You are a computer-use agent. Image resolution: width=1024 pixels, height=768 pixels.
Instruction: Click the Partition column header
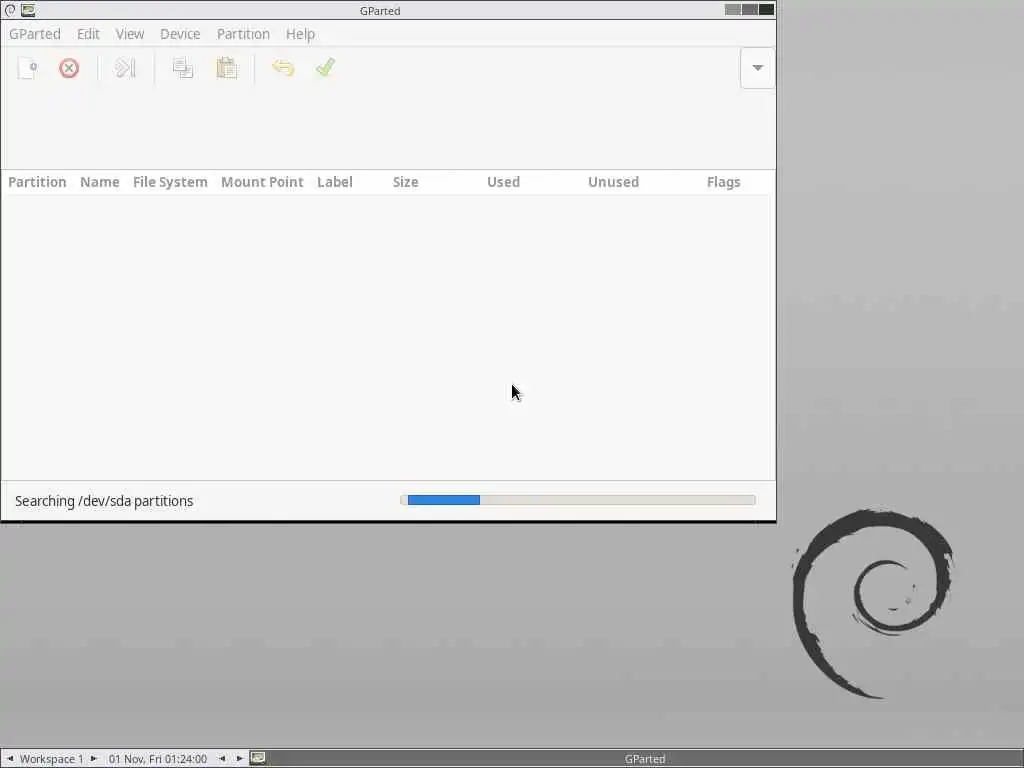37,182
